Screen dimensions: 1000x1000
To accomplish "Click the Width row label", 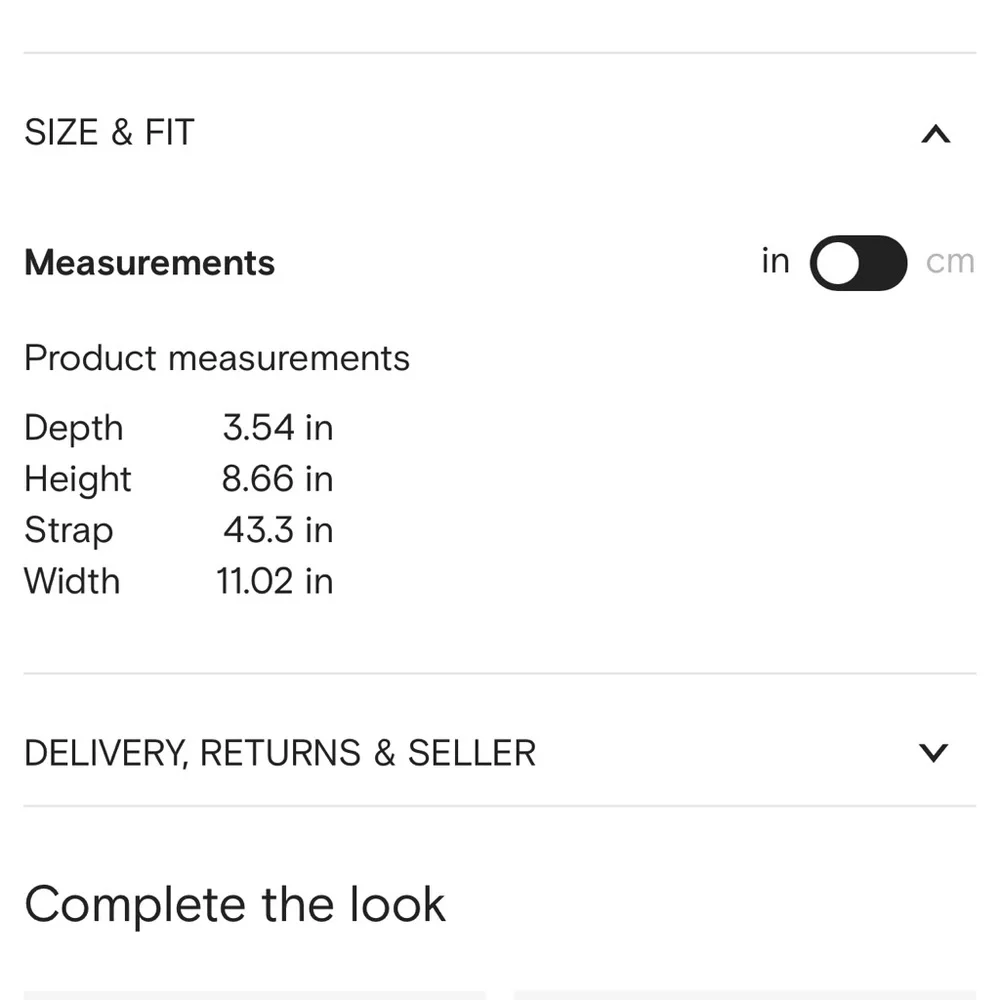I will click(72, 581).
